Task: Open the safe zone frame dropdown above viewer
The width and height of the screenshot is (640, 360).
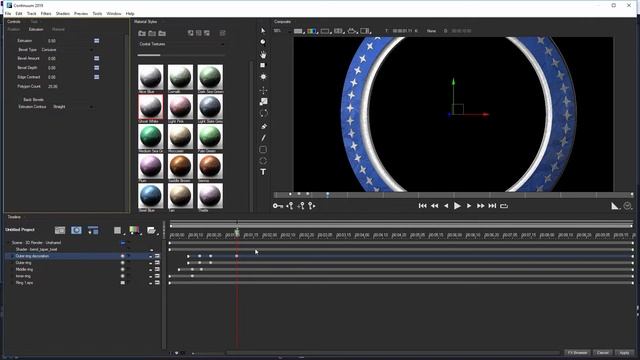Action: tap(325, 31)
